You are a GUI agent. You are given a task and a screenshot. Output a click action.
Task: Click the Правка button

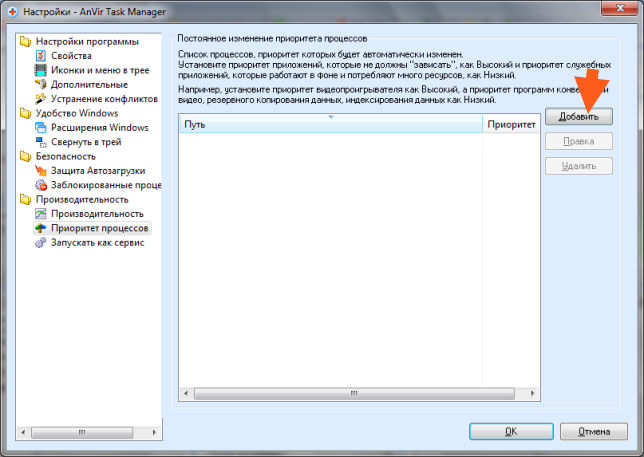click(x=579, y=141)
